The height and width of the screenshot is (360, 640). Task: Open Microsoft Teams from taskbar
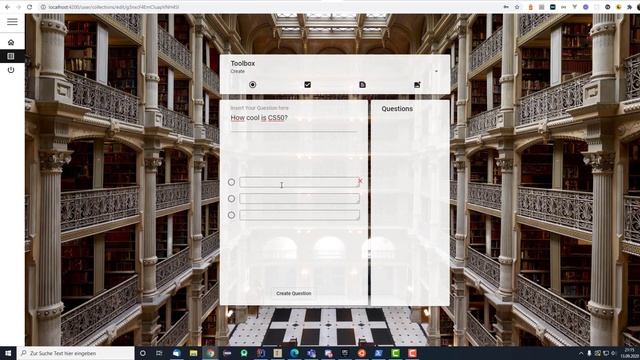click(311, 353)
